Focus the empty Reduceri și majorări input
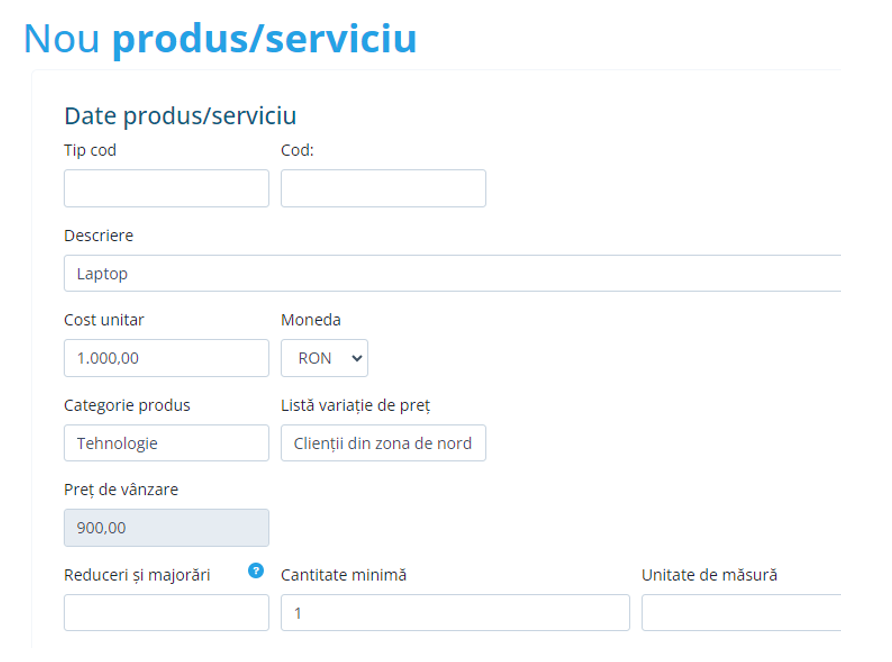 pyautogui.click(x=166, y=613)
